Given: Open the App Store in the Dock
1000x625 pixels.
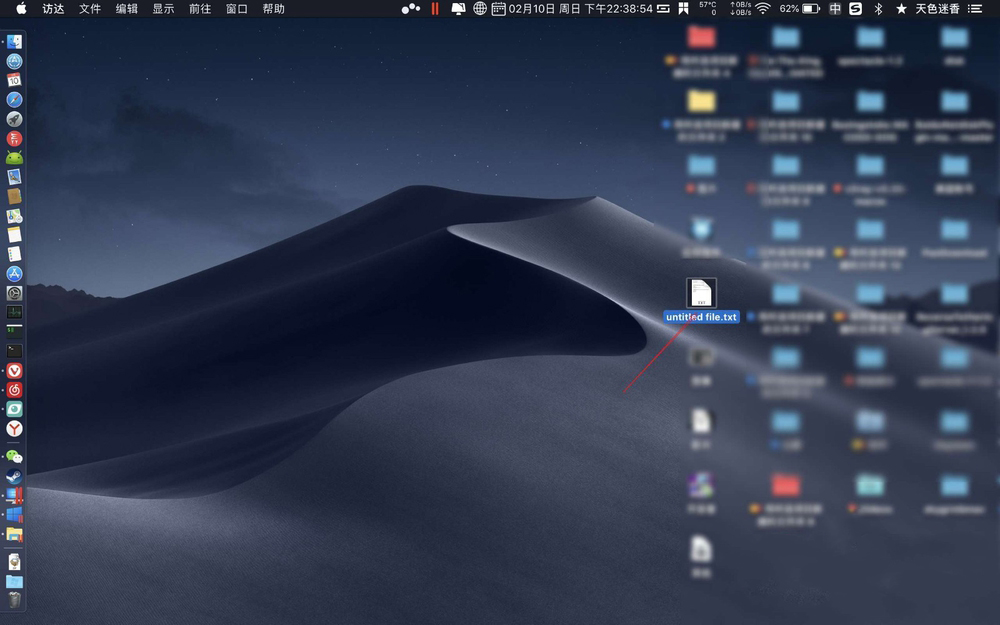Looking at the screenshot, I should coord(14,274).
